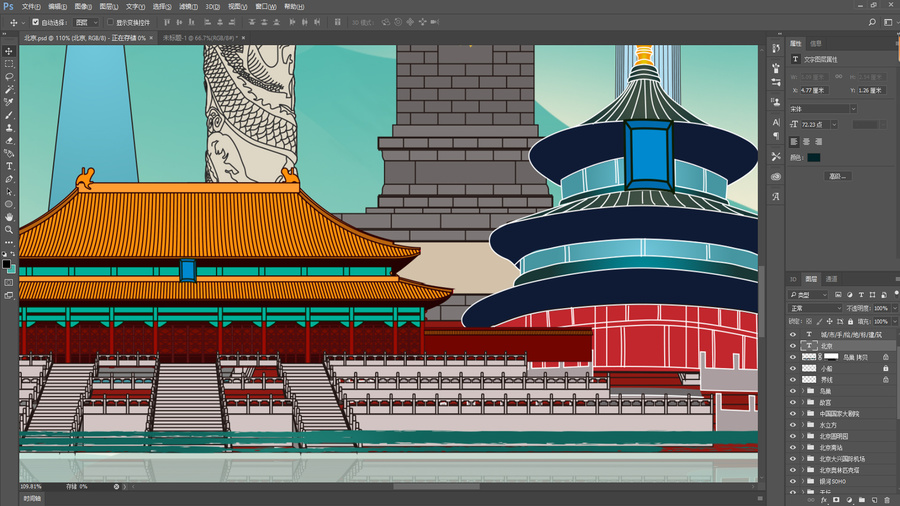Open the blend mode 正常 dropdown

click(814, 309)
